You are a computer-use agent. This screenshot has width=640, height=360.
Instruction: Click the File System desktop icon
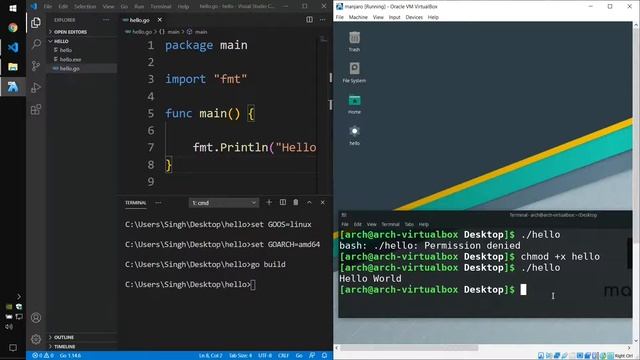point(354,72)
